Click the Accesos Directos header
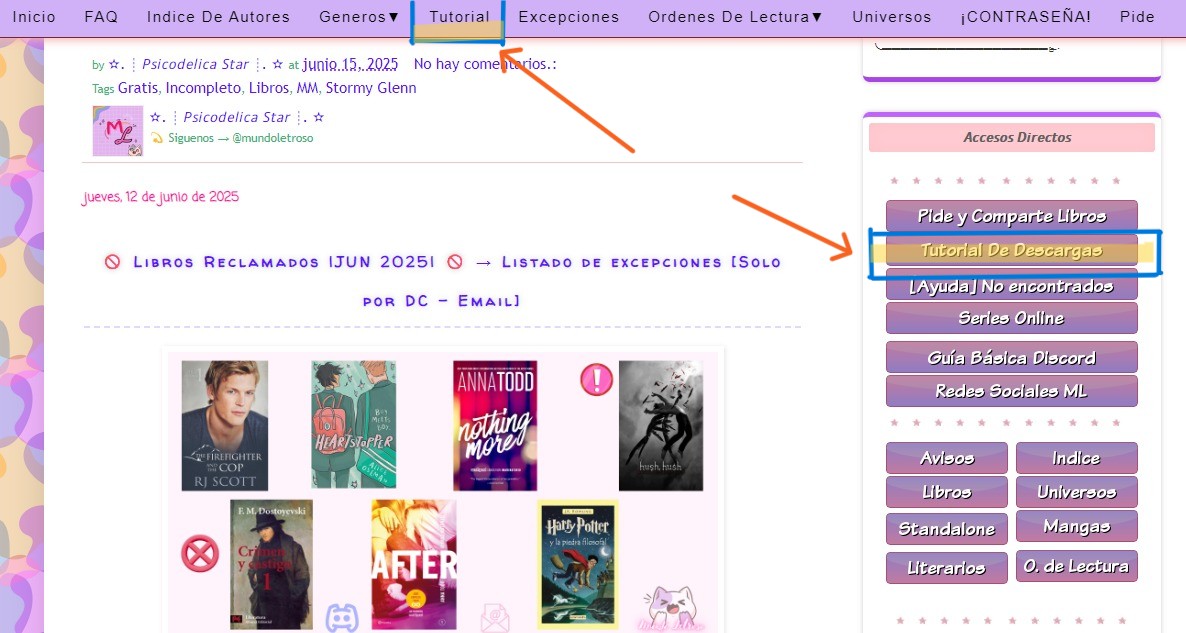Viewport: 1186px width, 633px height. 1011,138
